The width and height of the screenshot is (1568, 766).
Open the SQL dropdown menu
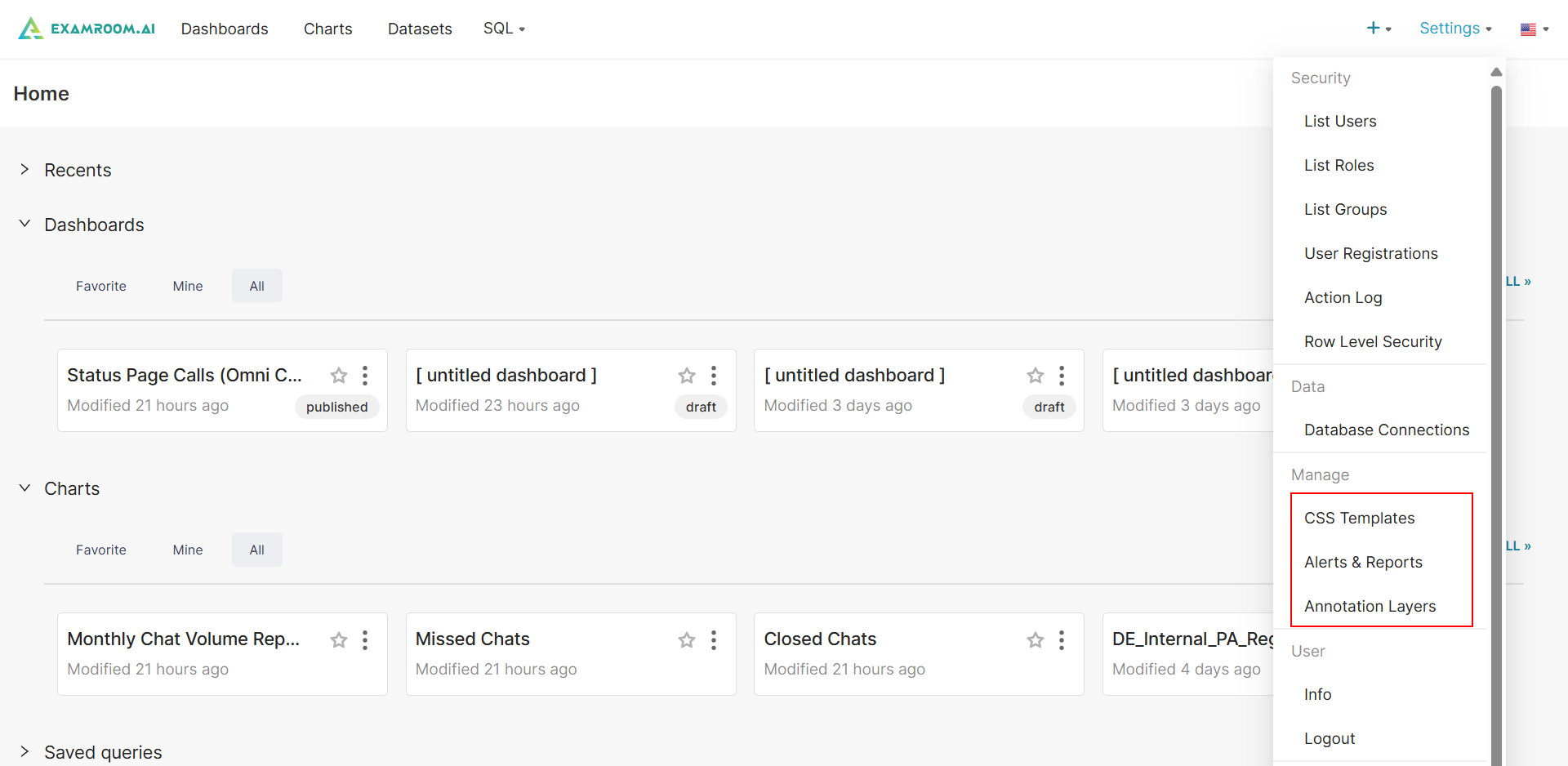coord(504,29)
